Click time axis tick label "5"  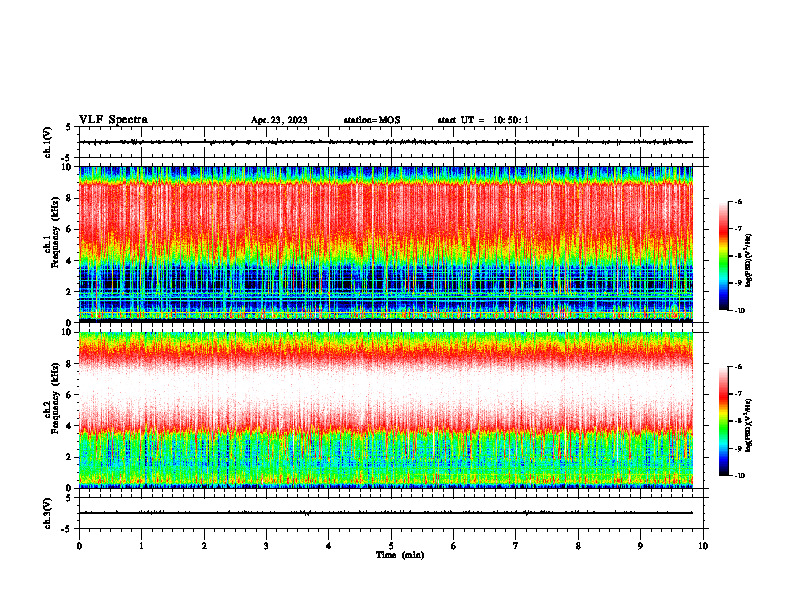tap(391, 546)
